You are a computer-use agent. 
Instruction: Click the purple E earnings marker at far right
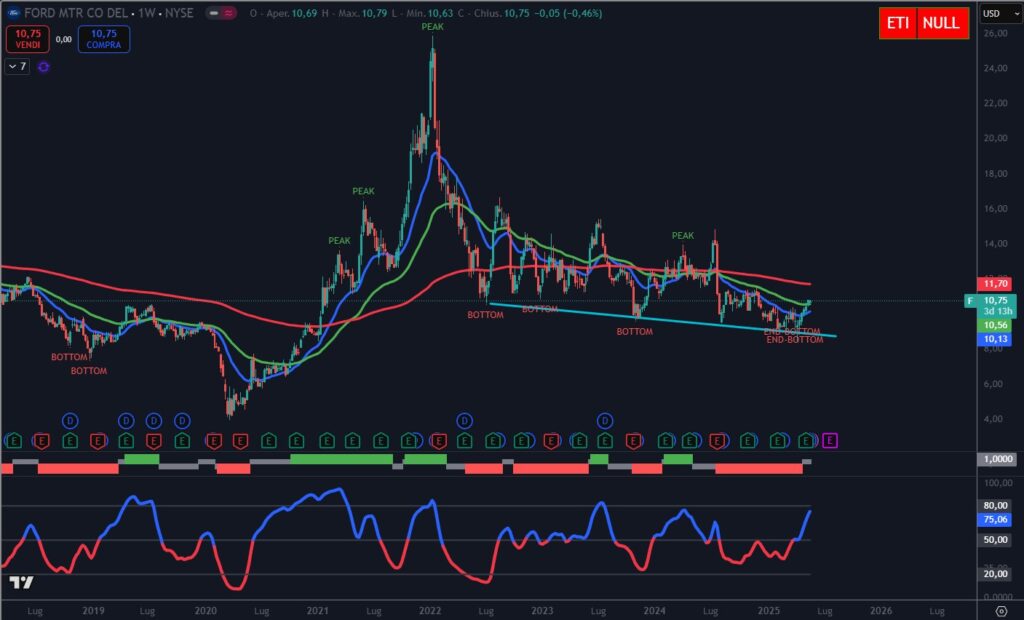(x=829, y=440)
